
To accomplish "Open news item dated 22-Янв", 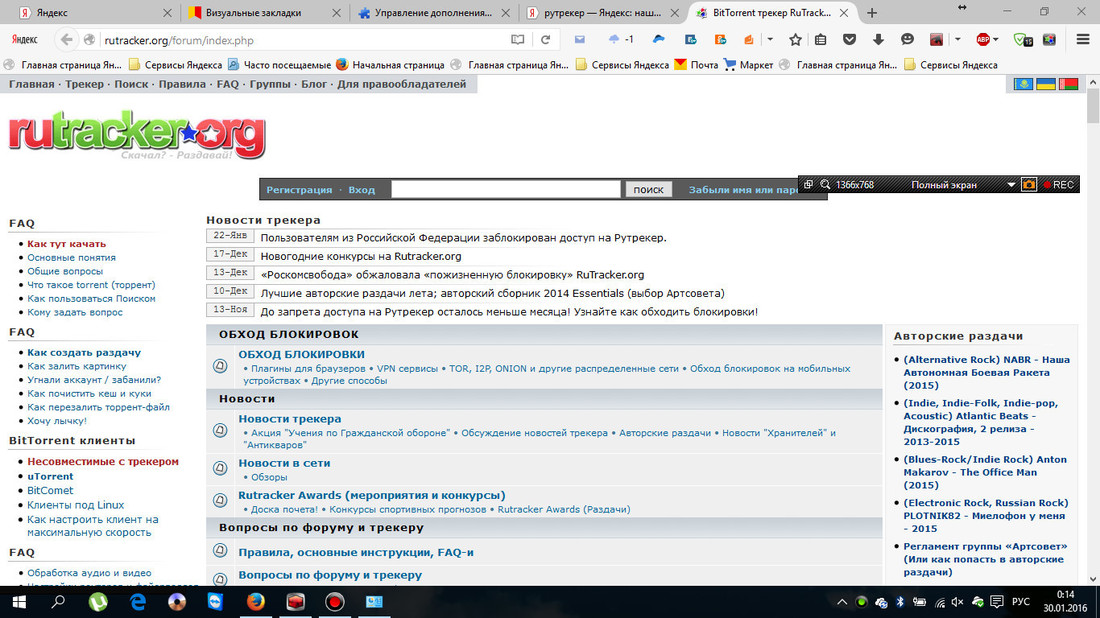I will [464, 238].
